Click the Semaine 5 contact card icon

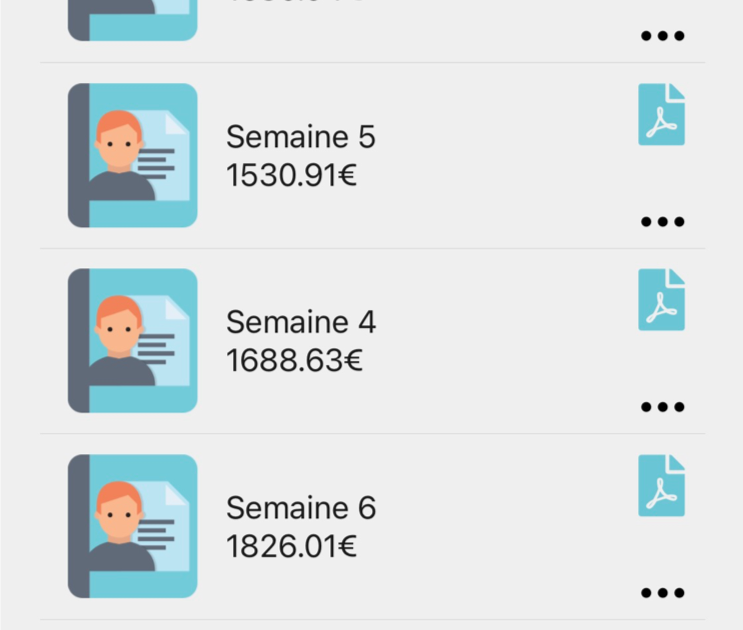coord(133,155)
